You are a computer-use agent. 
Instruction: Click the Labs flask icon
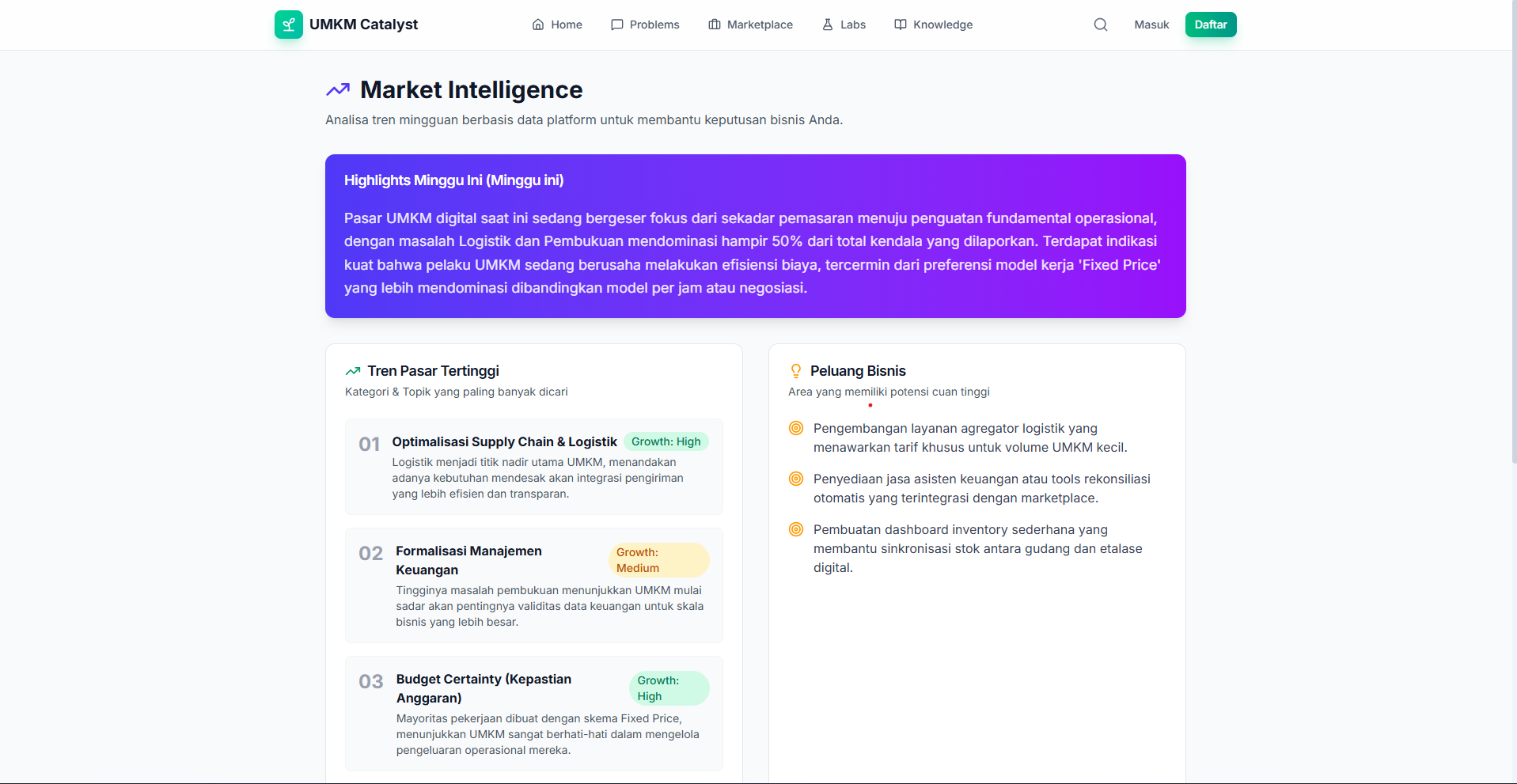click(828, 25)
